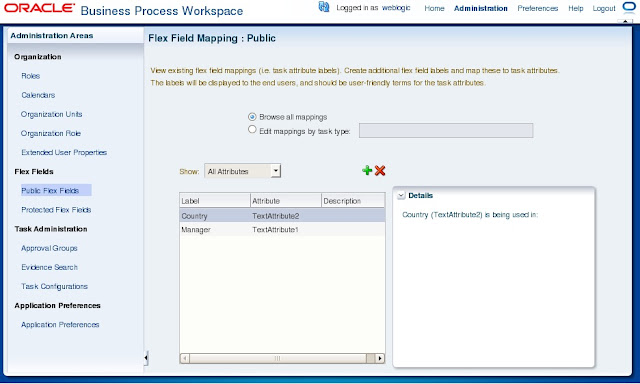
Task: Open the Calendars link
Action: (38, 95)
